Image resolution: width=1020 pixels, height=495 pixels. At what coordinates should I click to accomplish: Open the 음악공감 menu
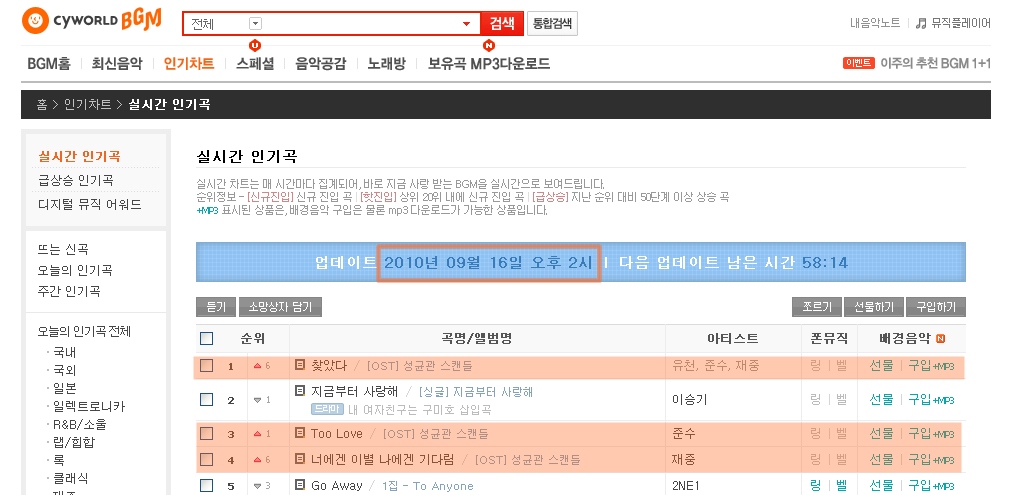(321, 64)
